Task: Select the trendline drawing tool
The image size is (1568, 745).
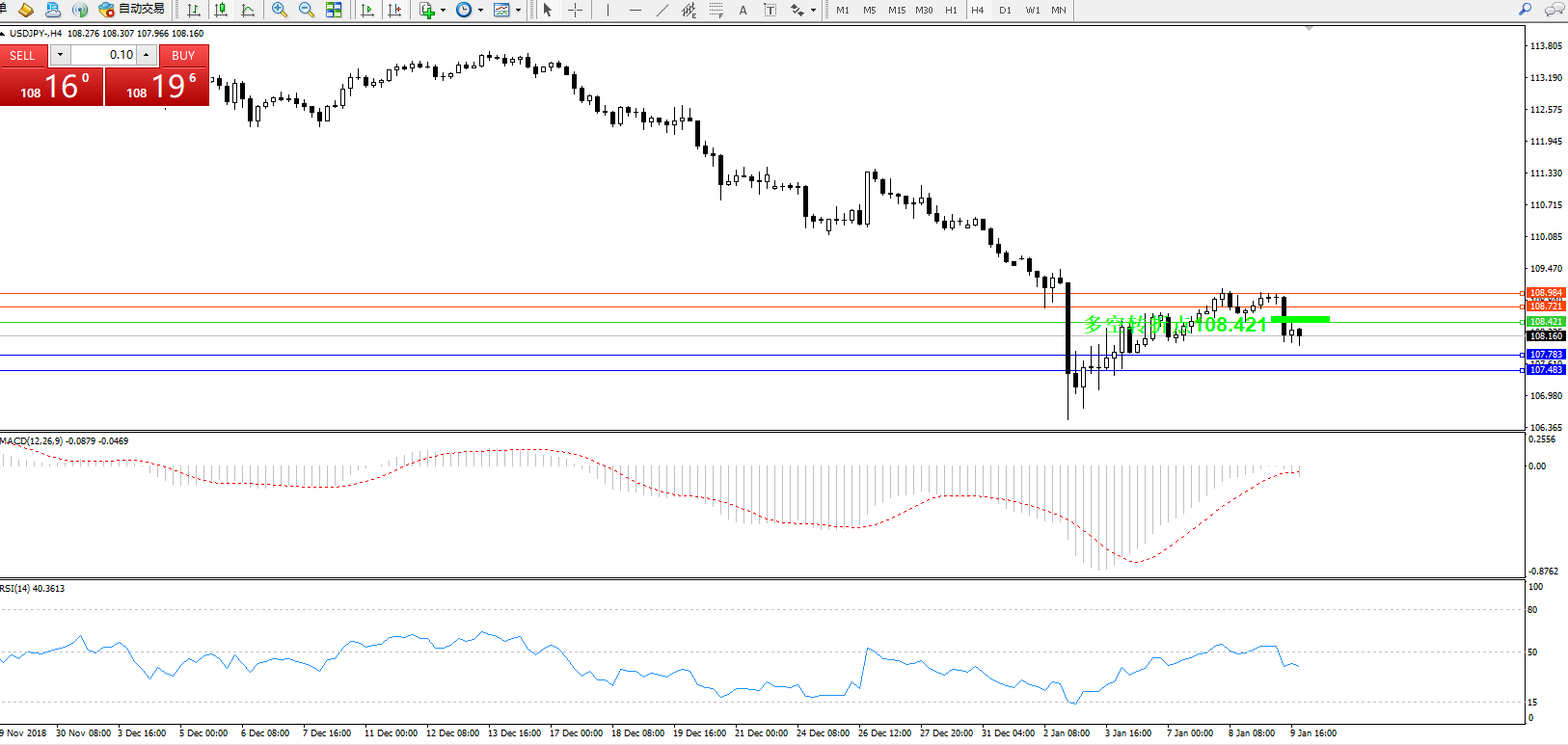Action: coord(662,10)
